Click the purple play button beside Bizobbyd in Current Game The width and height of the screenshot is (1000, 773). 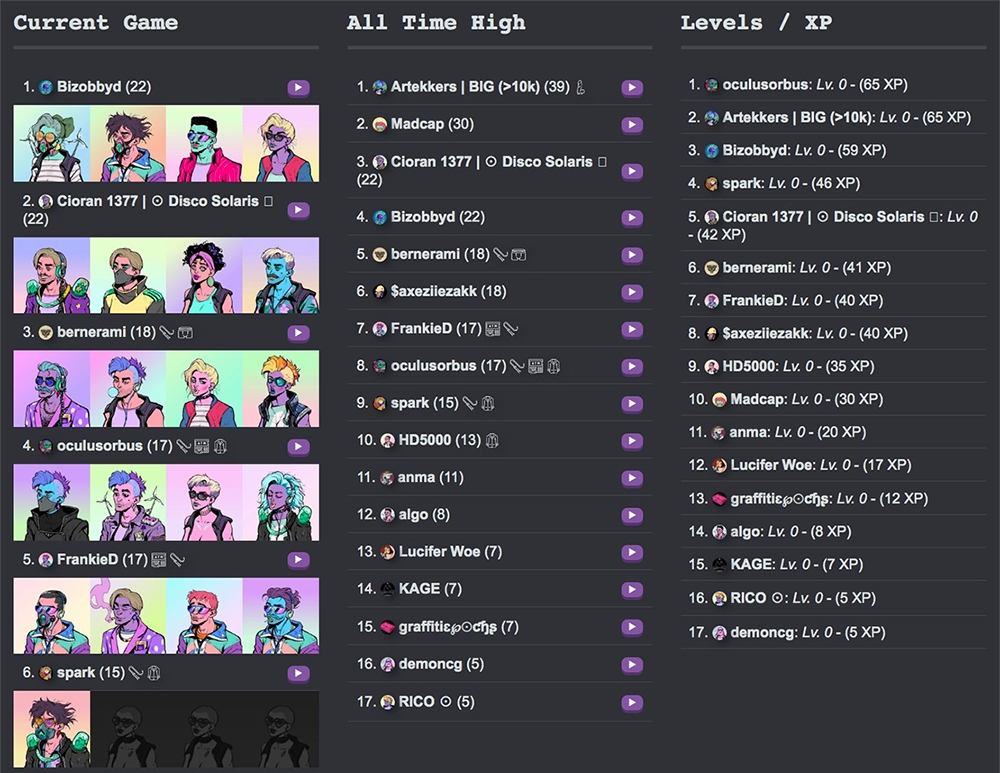click(x=298, y=88)
